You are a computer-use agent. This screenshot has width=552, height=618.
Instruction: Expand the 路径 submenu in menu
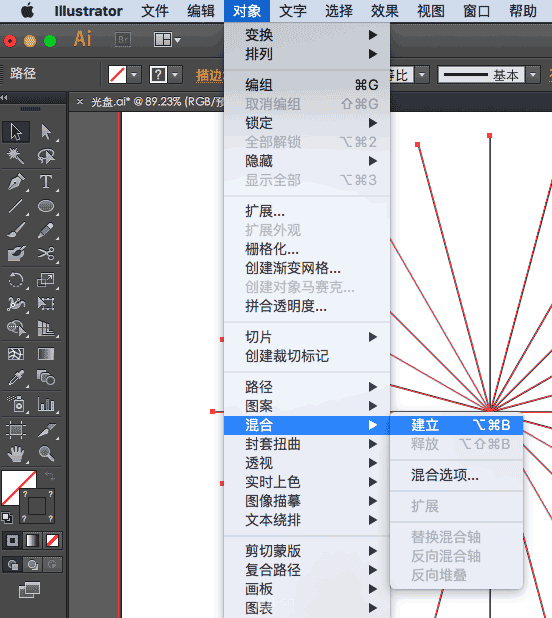click(307, 387)
